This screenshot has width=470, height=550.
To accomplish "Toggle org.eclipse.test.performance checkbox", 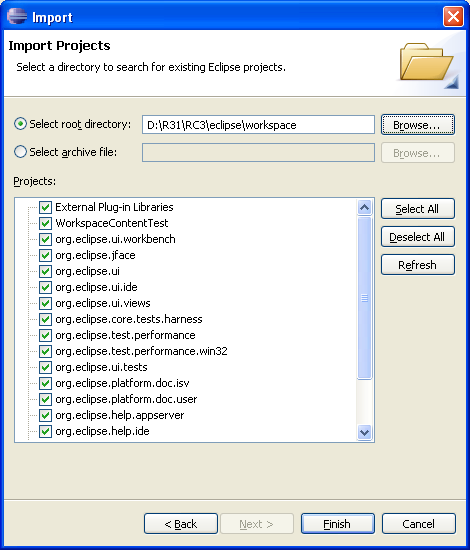I will 45,335.
